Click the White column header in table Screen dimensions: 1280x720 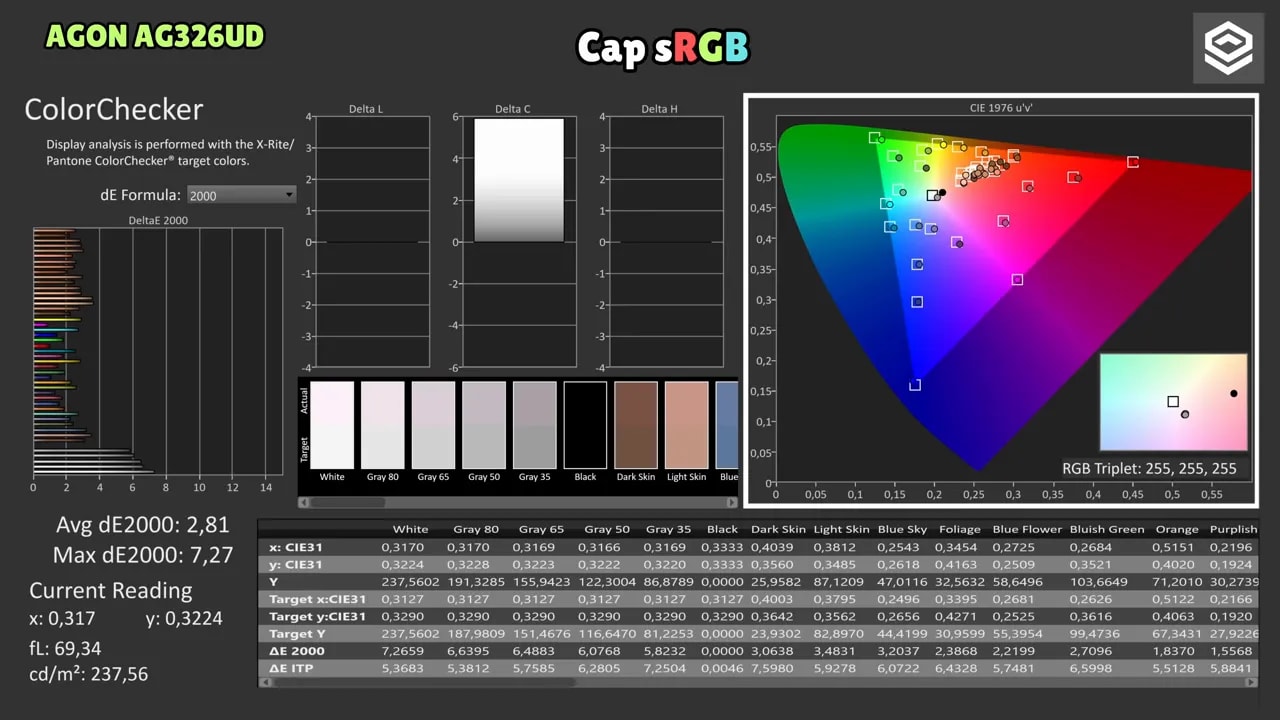pyautogui.click(x=410, y=530)
